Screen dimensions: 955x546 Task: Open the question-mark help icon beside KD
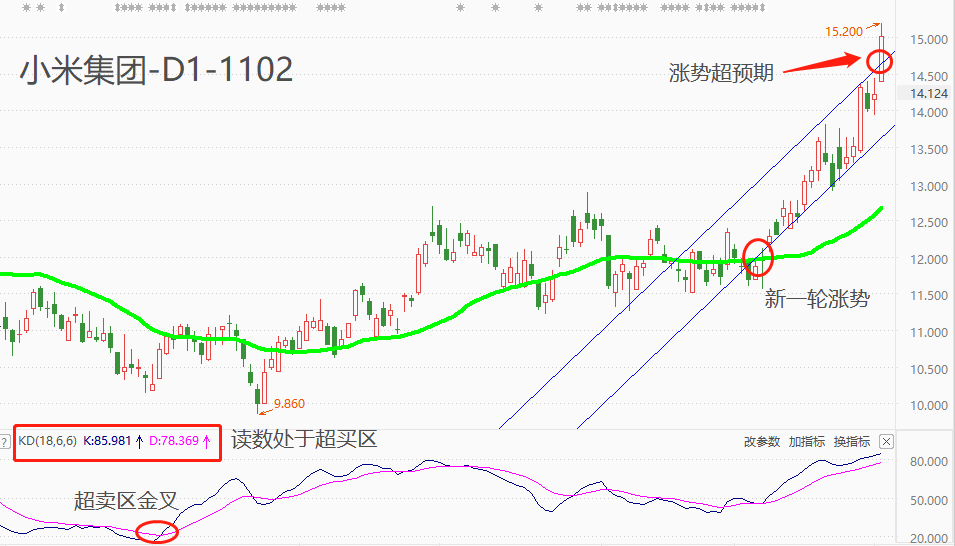point(4,442)
